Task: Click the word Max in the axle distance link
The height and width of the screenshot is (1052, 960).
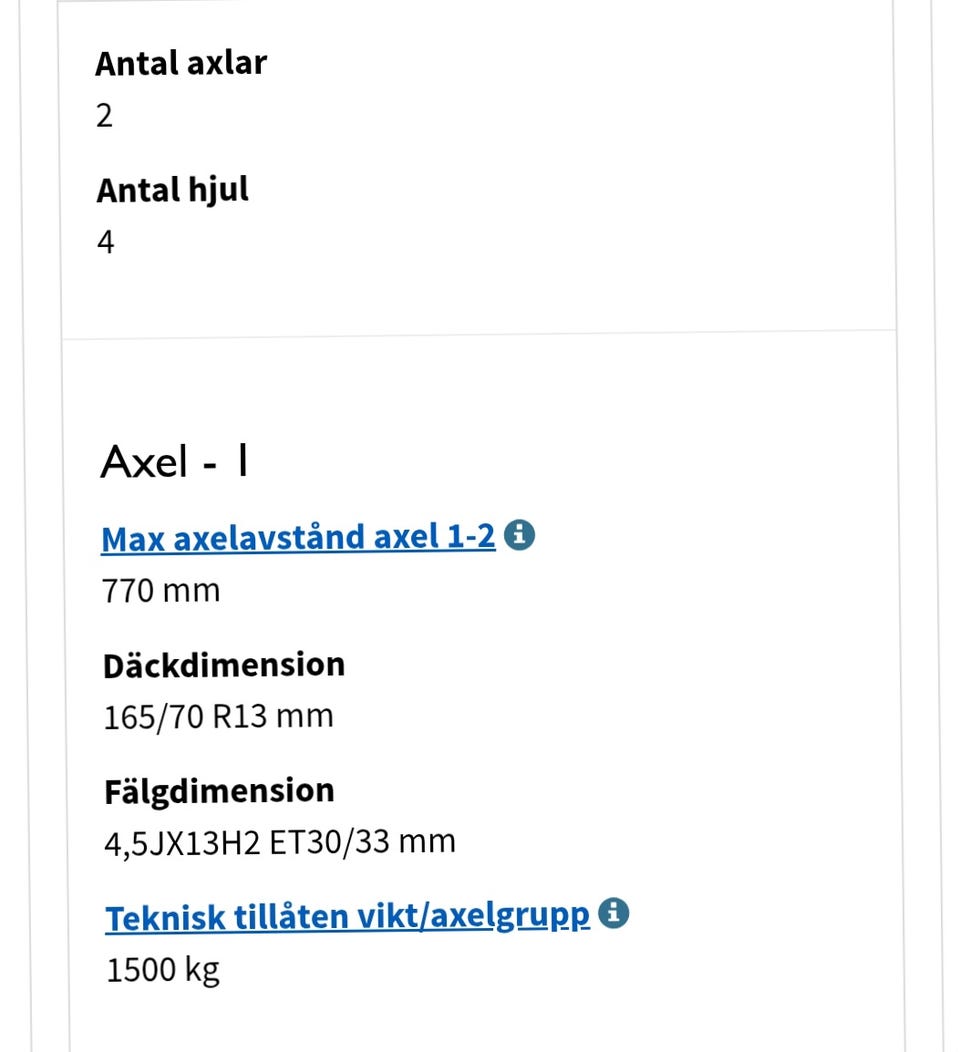Action: pyautogui.click(x=134, y=538)
